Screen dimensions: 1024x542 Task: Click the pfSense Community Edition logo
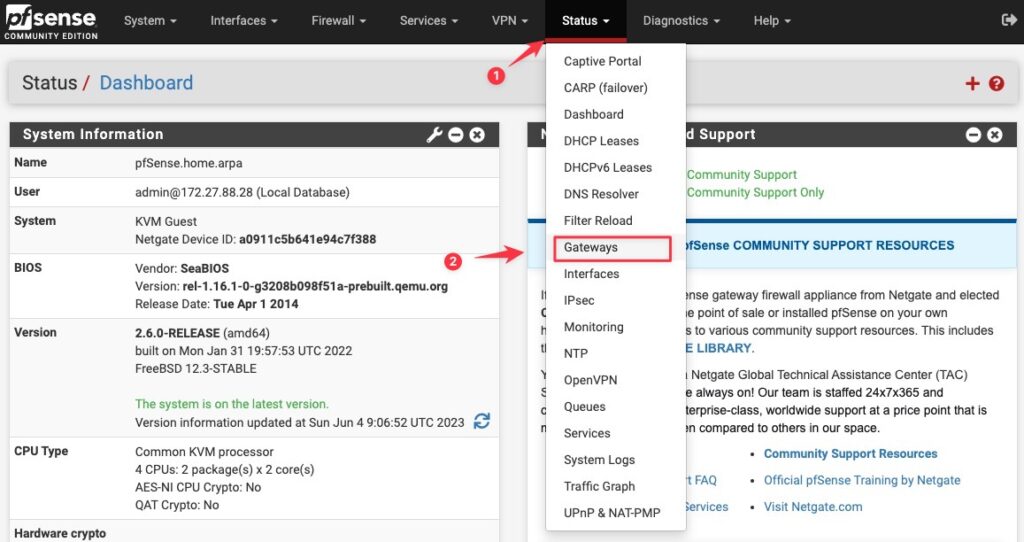point(51,22)
